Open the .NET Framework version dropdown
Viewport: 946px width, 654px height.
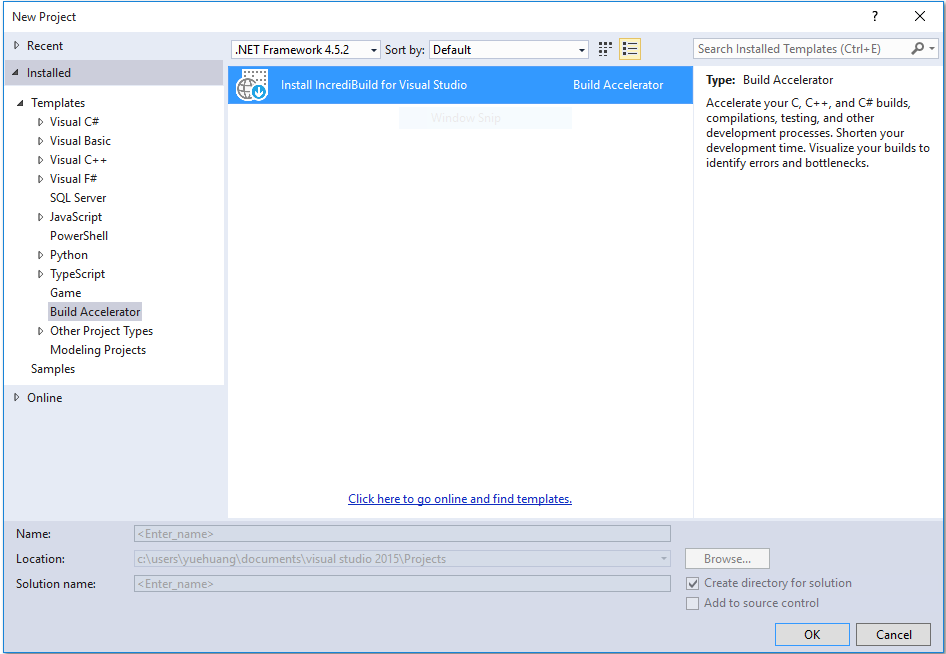click(306, 49)
